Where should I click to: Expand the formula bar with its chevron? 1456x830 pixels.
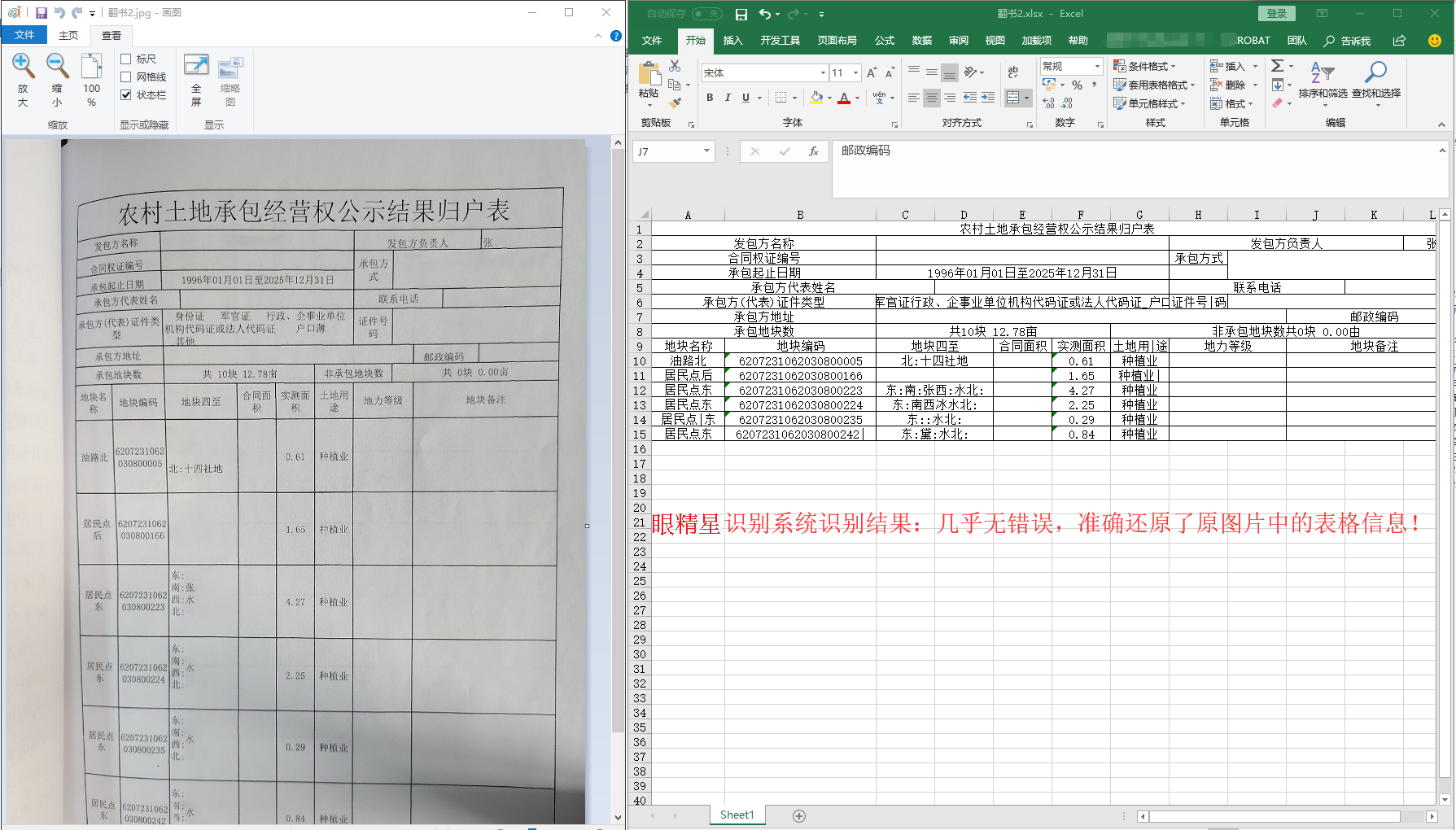click(x=1442, y=151)
